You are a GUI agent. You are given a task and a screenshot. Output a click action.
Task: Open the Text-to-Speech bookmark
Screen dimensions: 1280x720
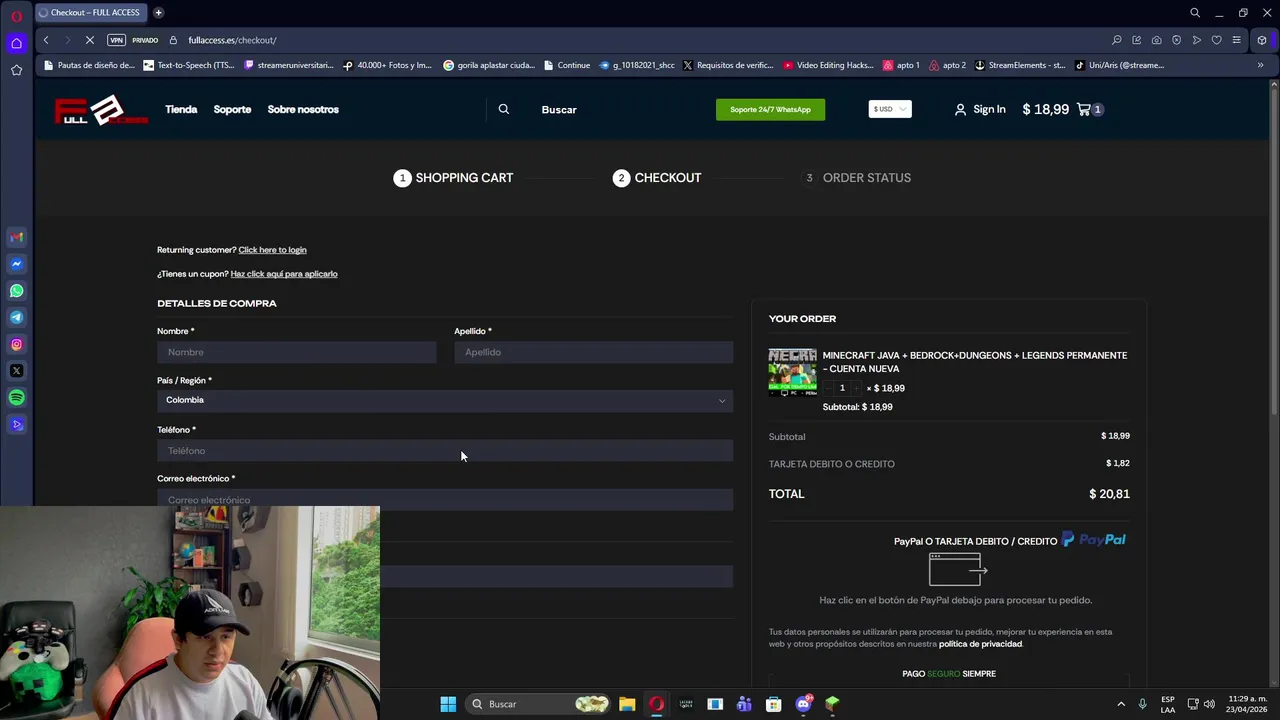click(189, 65)
